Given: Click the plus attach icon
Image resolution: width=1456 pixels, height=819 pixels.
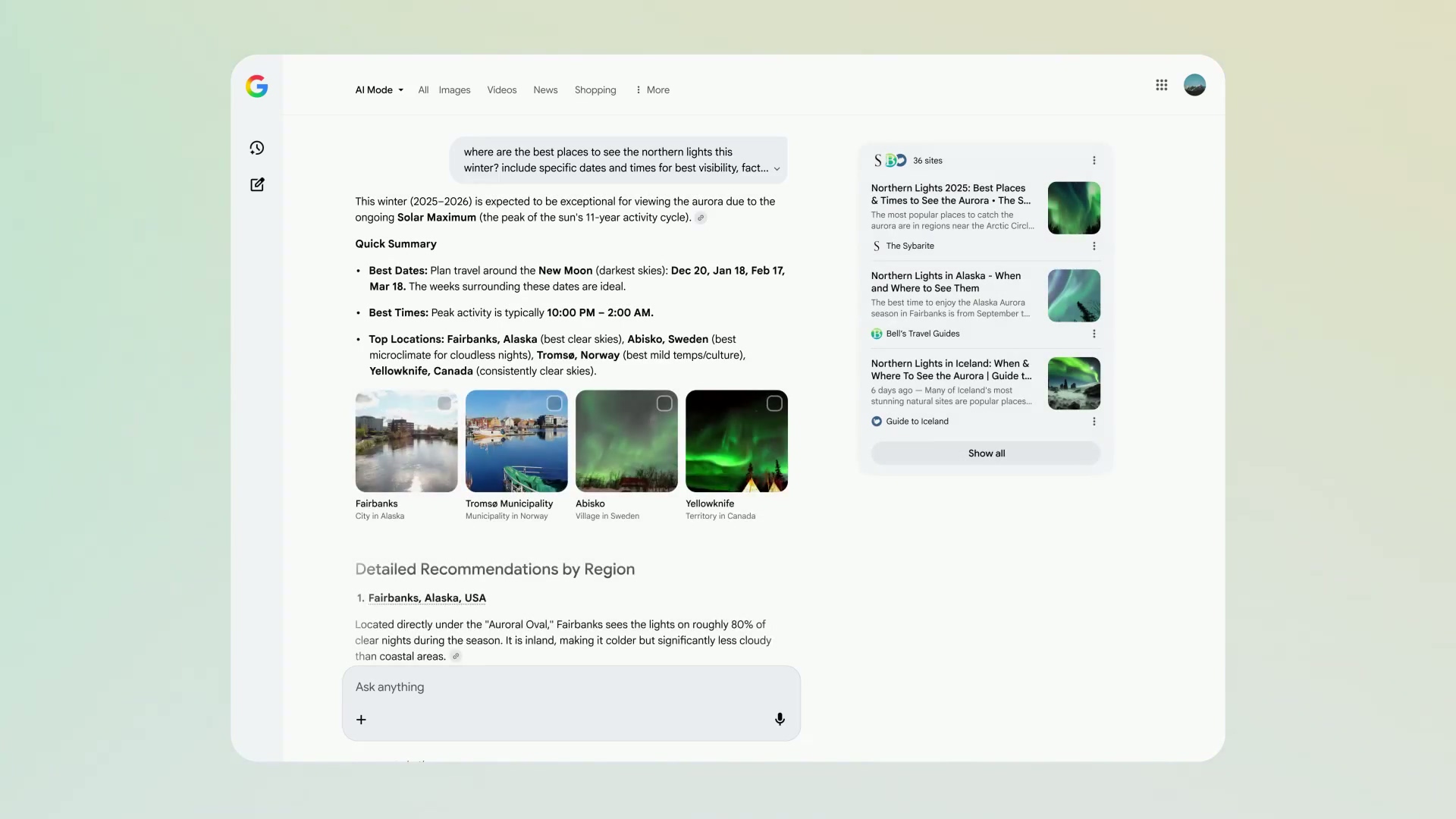Looking at the screenshot, I should coord(361,720).
